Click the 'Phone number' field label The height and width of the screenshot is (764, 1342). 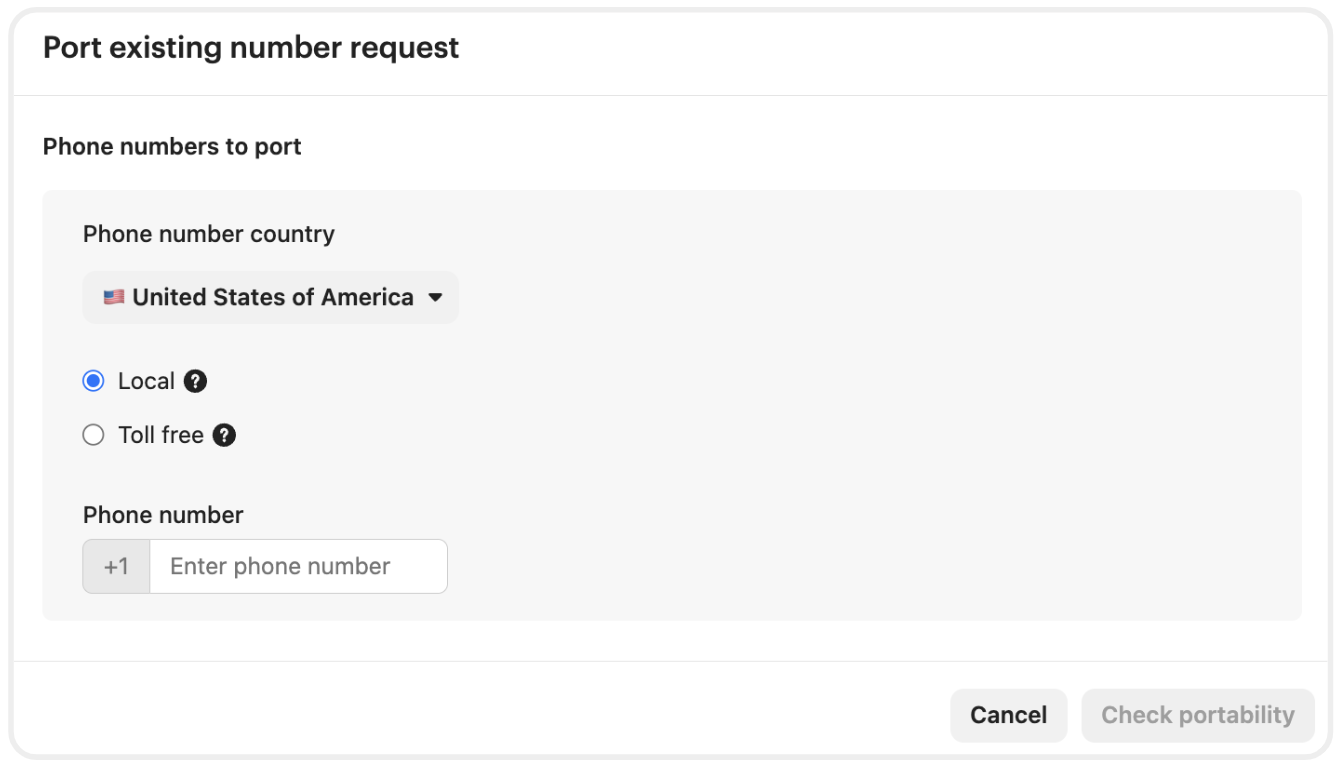(163, 515)
